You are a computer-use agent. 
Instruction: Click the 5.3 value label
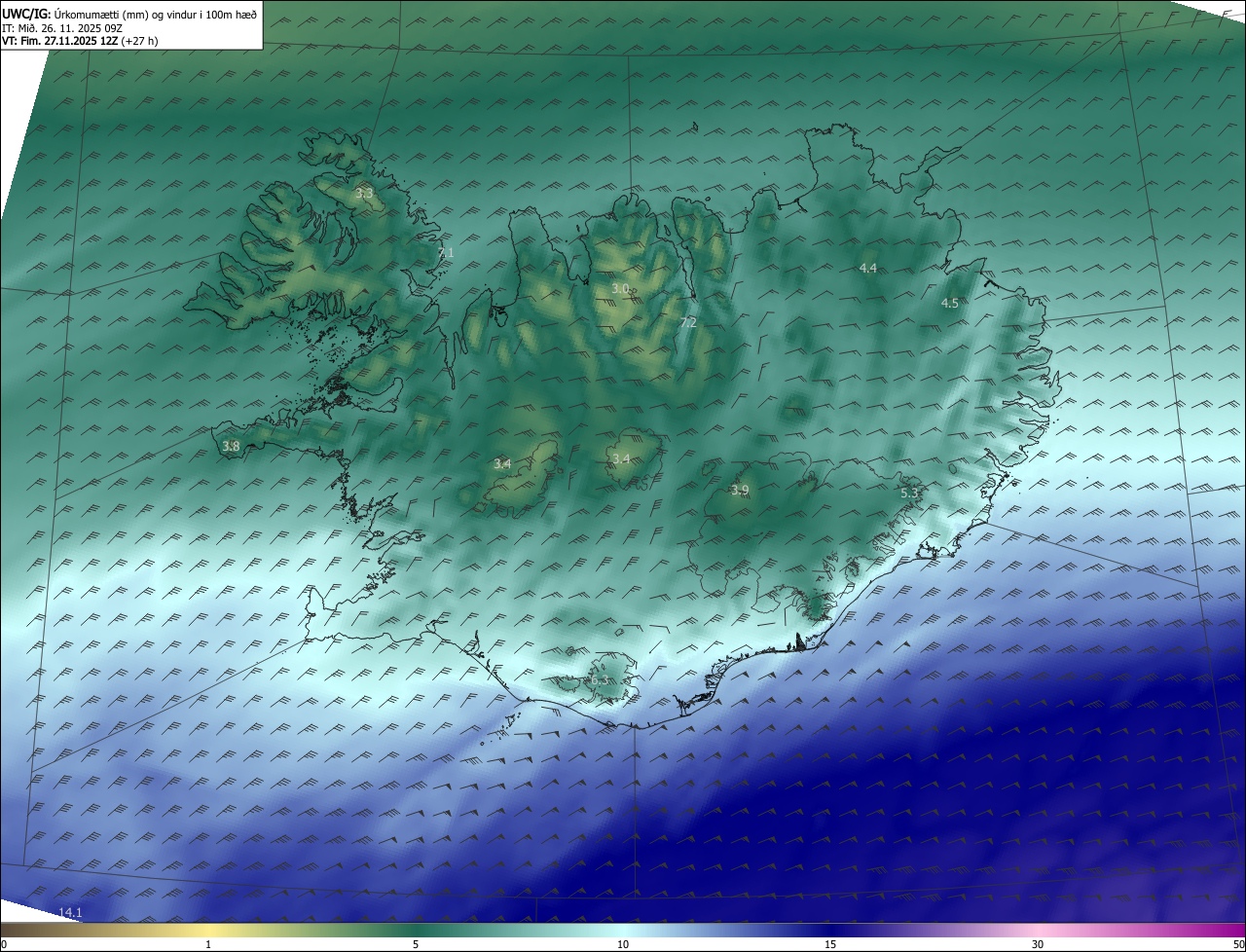pyautogui.click(x=910, y=494)
